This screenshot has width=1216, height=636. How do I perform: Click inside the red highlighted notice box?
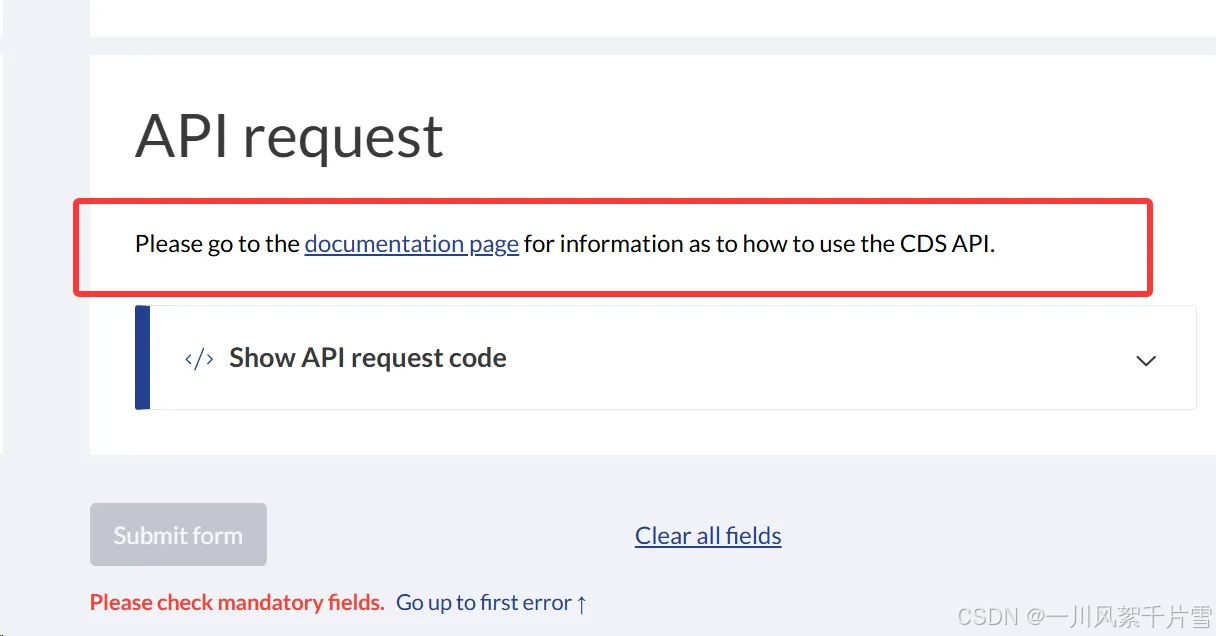pos(612,246)
